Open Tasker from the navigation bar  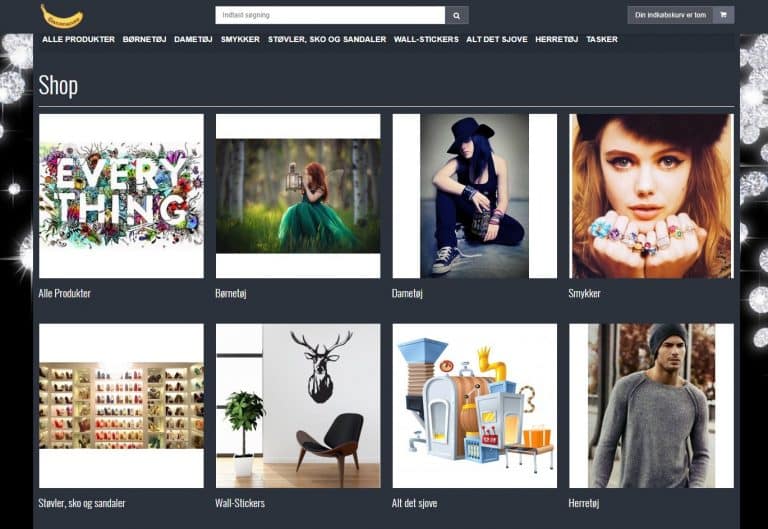tap(602, 39)
